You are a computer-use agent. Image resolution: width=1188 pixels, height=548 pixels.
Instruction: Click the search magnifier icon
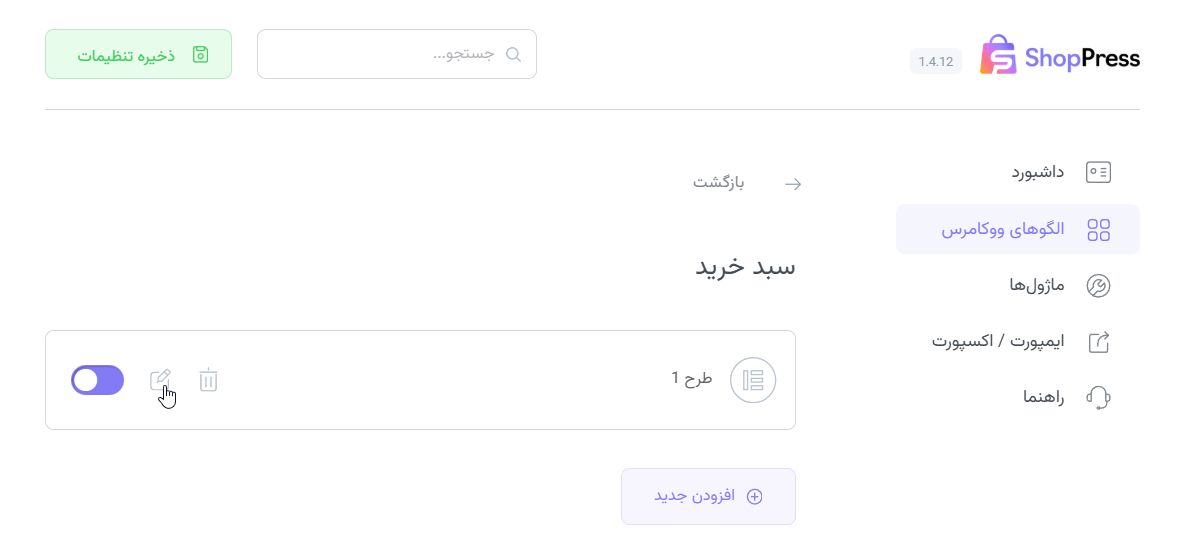(514, 54)
